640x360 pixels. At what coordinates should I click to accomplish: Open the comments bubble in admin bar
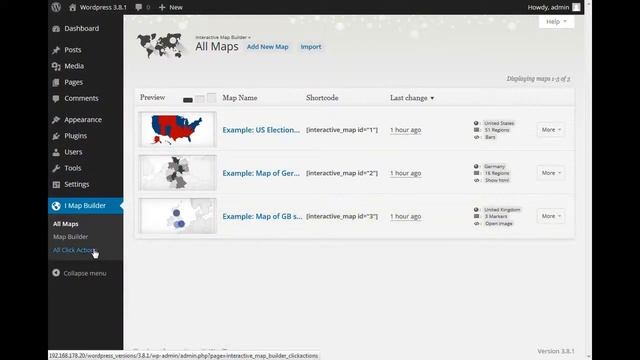[139, 7]
